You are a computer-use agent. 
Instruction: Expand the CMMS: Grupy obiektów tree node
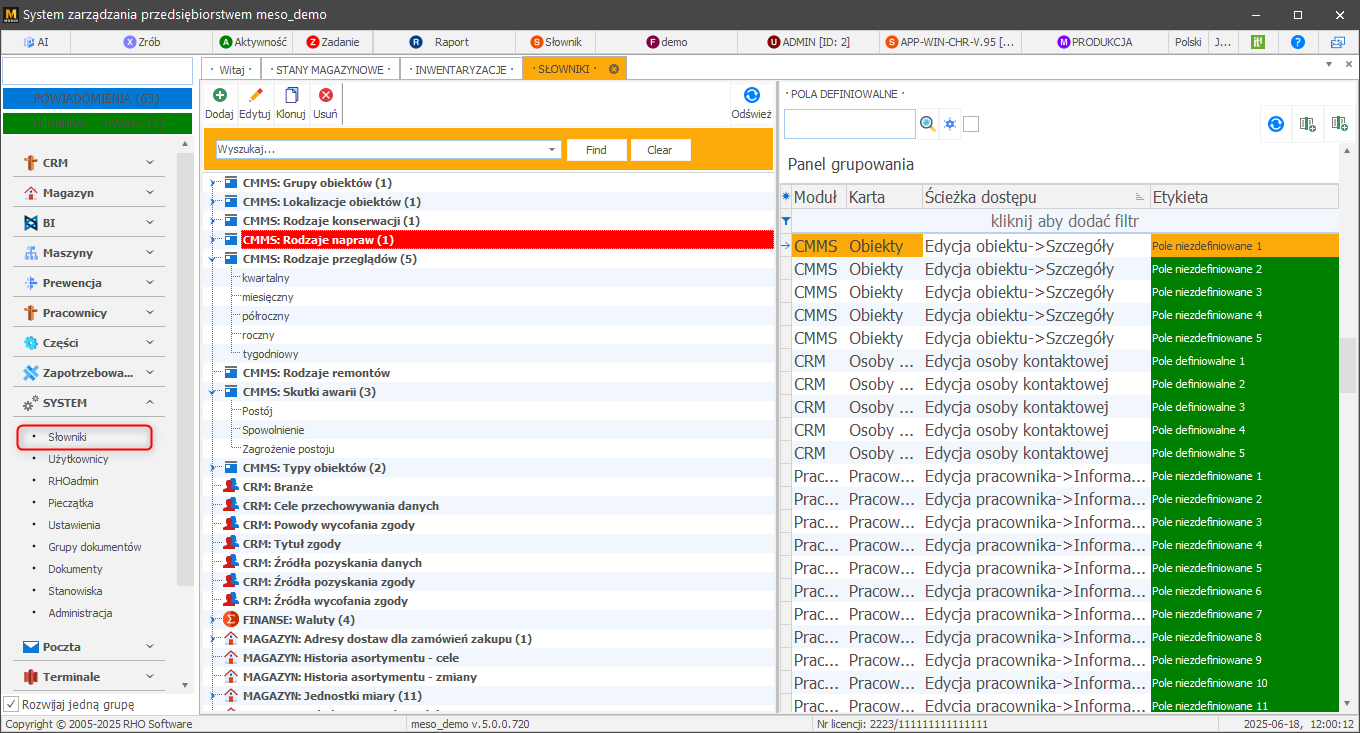pos(212,183)
